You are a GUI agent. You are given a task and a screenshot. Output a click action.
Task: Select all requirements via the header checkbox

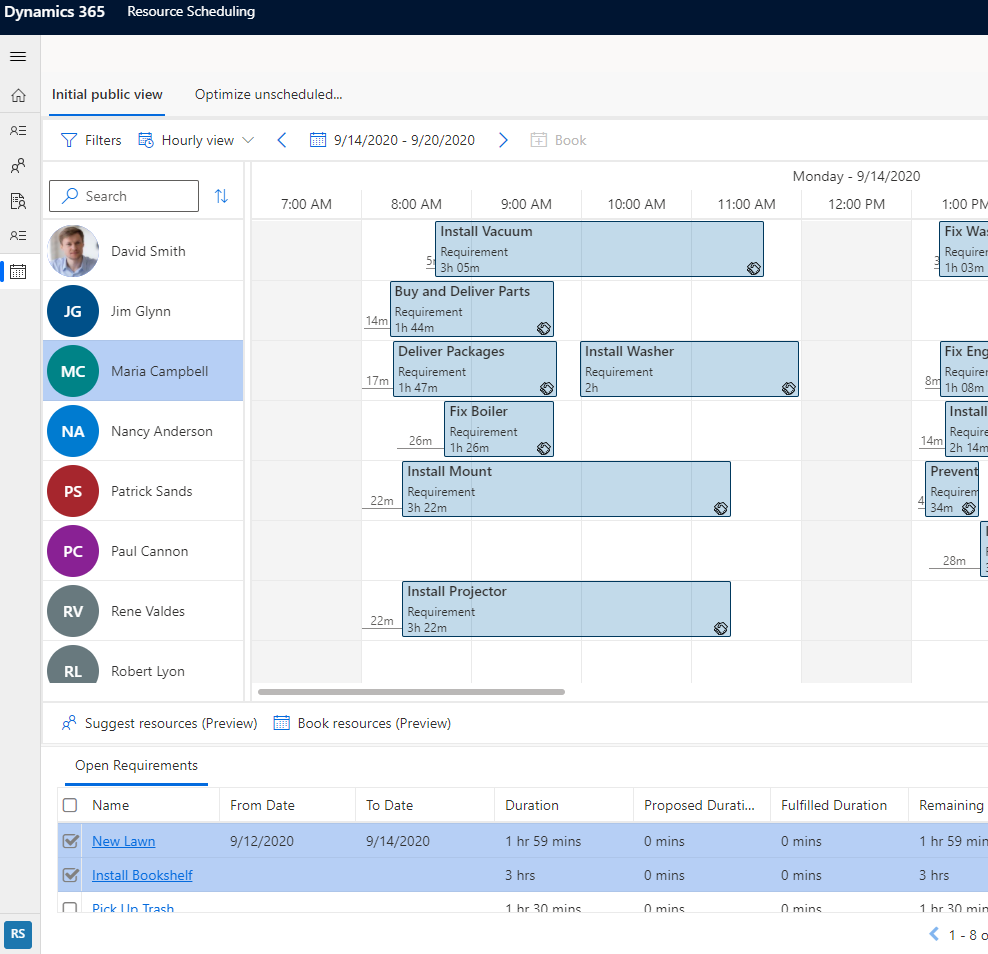pos(70,805)
